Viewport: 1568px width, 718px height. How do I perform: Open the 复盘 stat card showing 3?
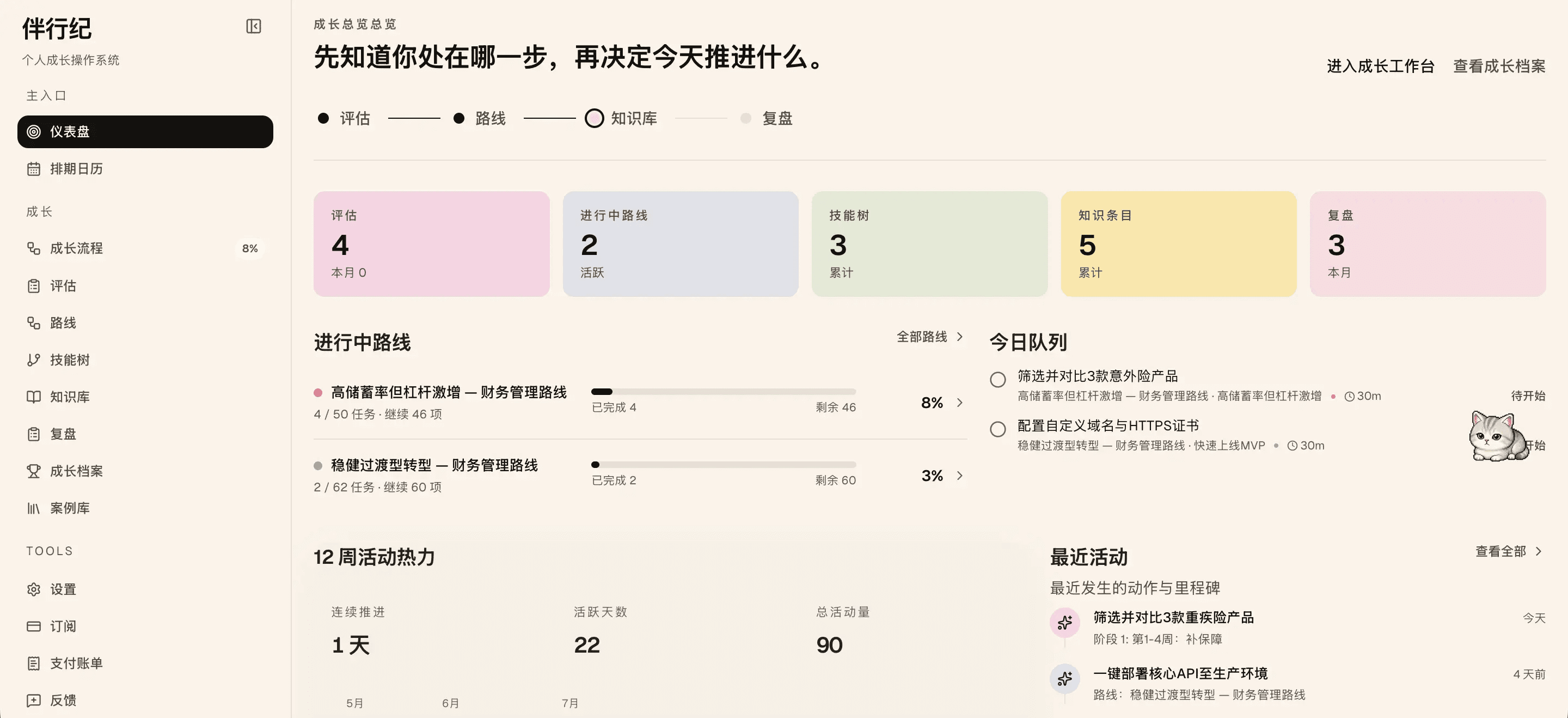[x=1428, y=244]
